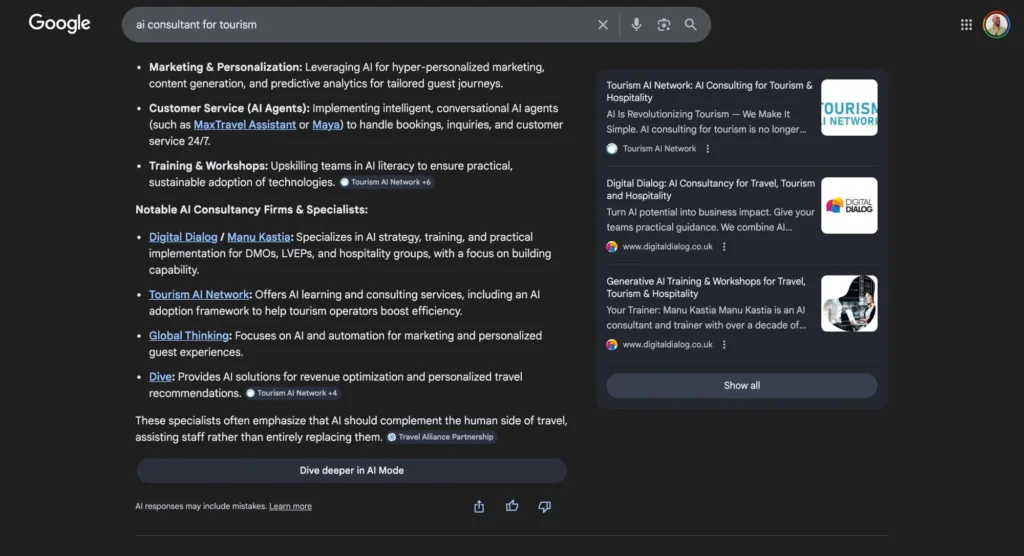This screenshot has width=1024, height=556.
Task: Open options menu beside Generative AI Training source
Action: click(x=724, y=344)
